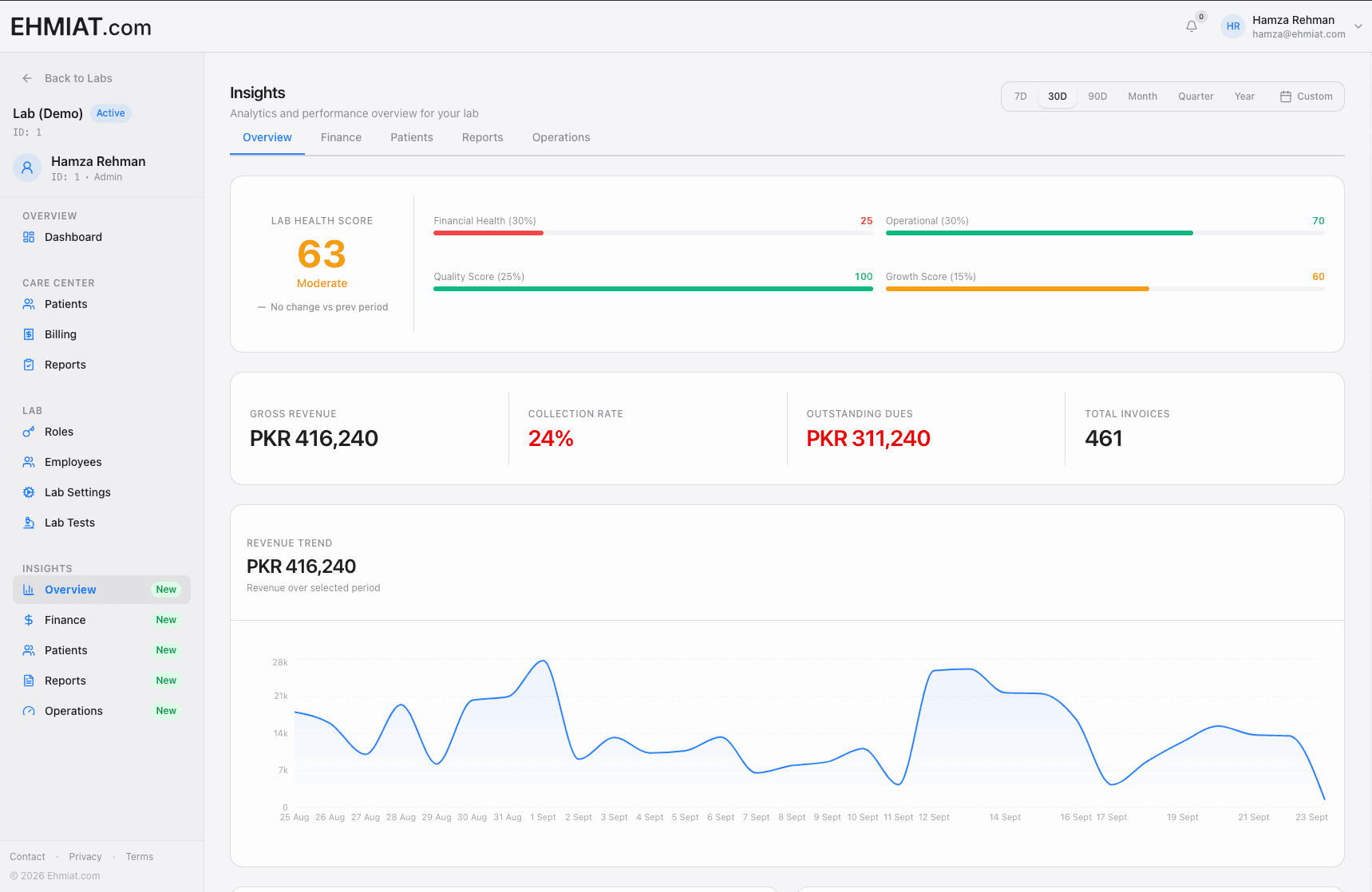The height and width of the screenshot is (892, 1372).
Task: Switch to the Overview tab
Action: (267, 137)
